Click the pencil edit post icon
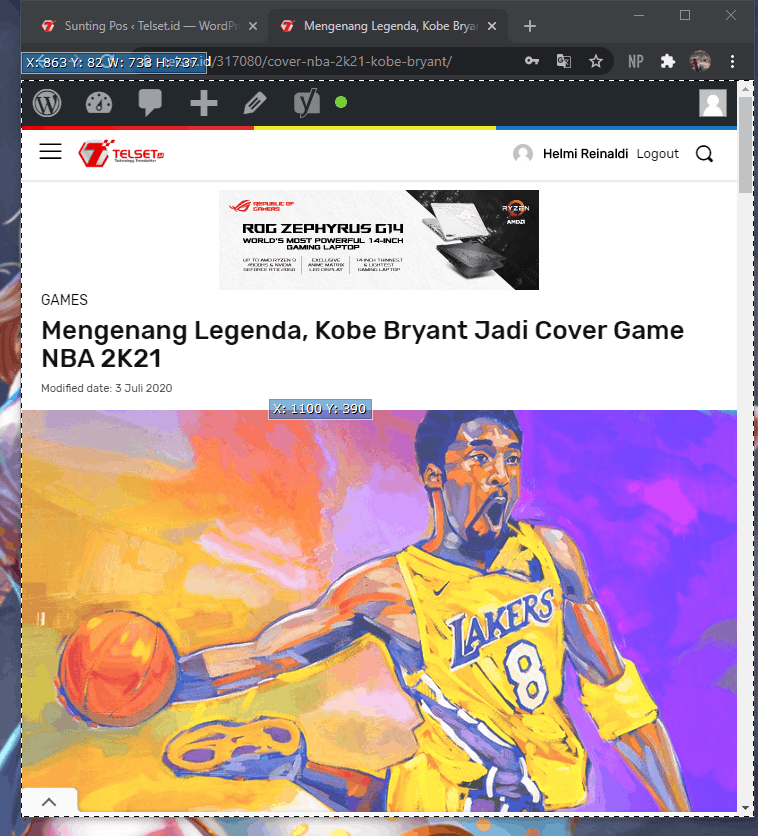Viewport: 758px width, 836px height. 255,103
